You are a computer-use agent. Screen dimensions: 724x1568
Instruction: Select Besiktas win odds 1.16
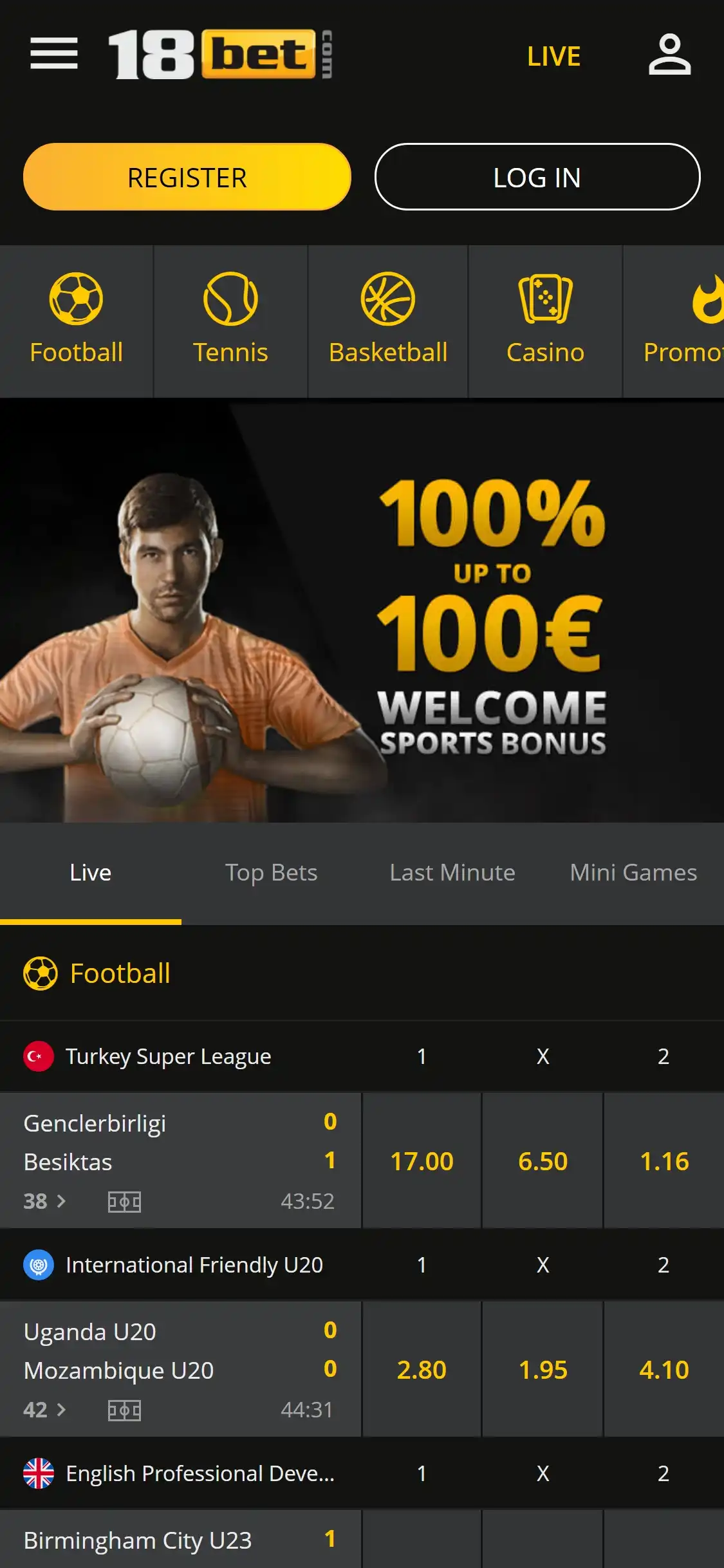[664, 1161]
